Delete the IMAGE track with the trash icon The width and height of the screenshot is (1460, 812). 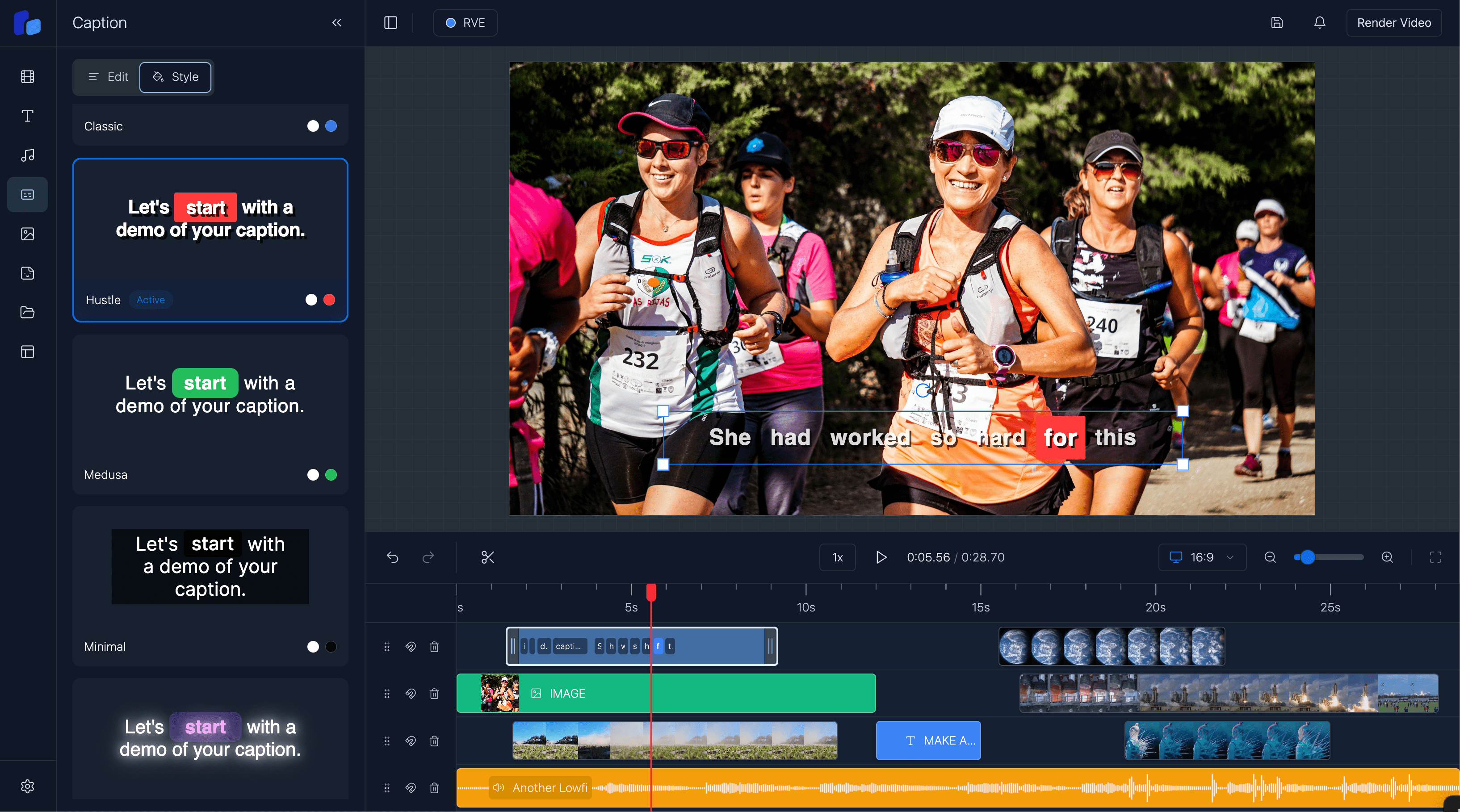(434, 694)
